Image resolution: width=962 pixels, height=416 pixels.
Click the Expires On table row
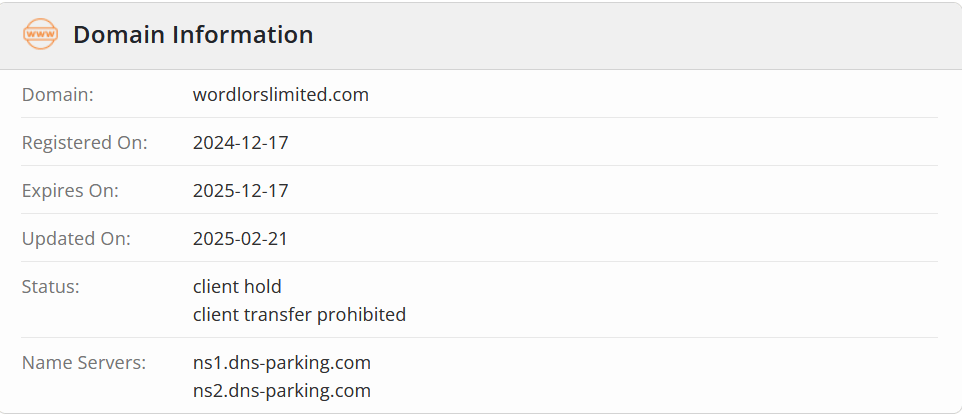(480, 190)
